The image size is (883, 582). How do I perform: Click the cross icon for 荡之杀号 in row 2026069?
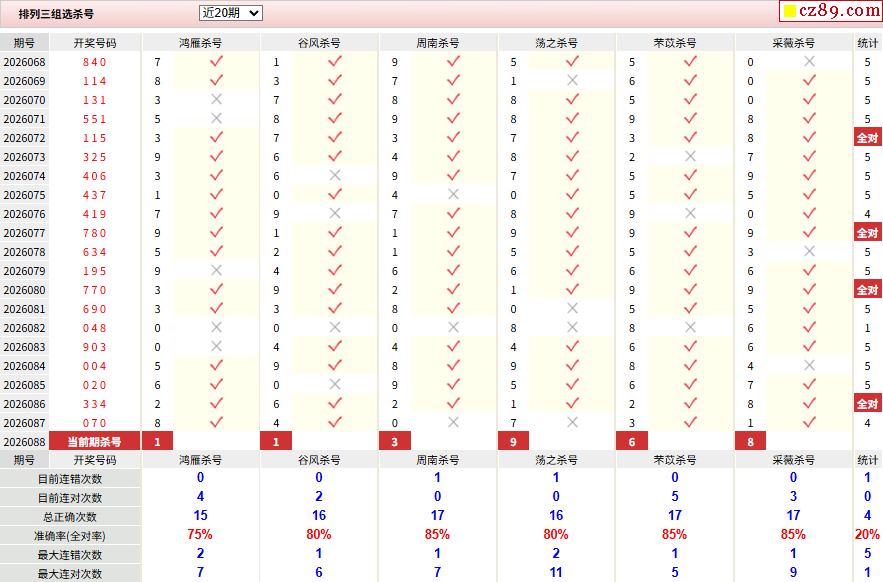[572, 81]
